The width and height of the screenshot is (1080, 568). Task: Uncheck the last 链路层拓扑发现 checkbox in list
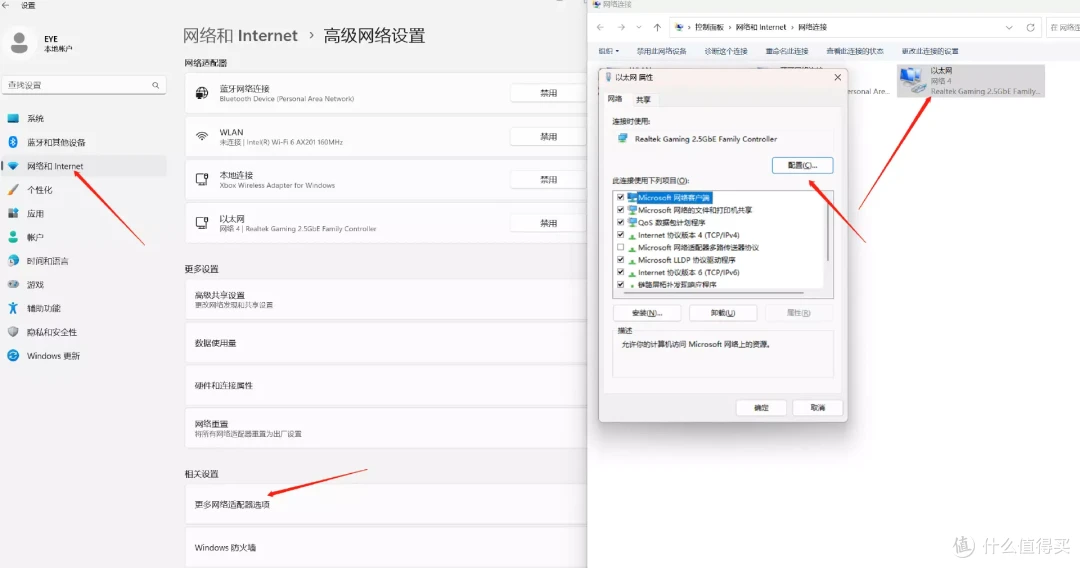621,284
